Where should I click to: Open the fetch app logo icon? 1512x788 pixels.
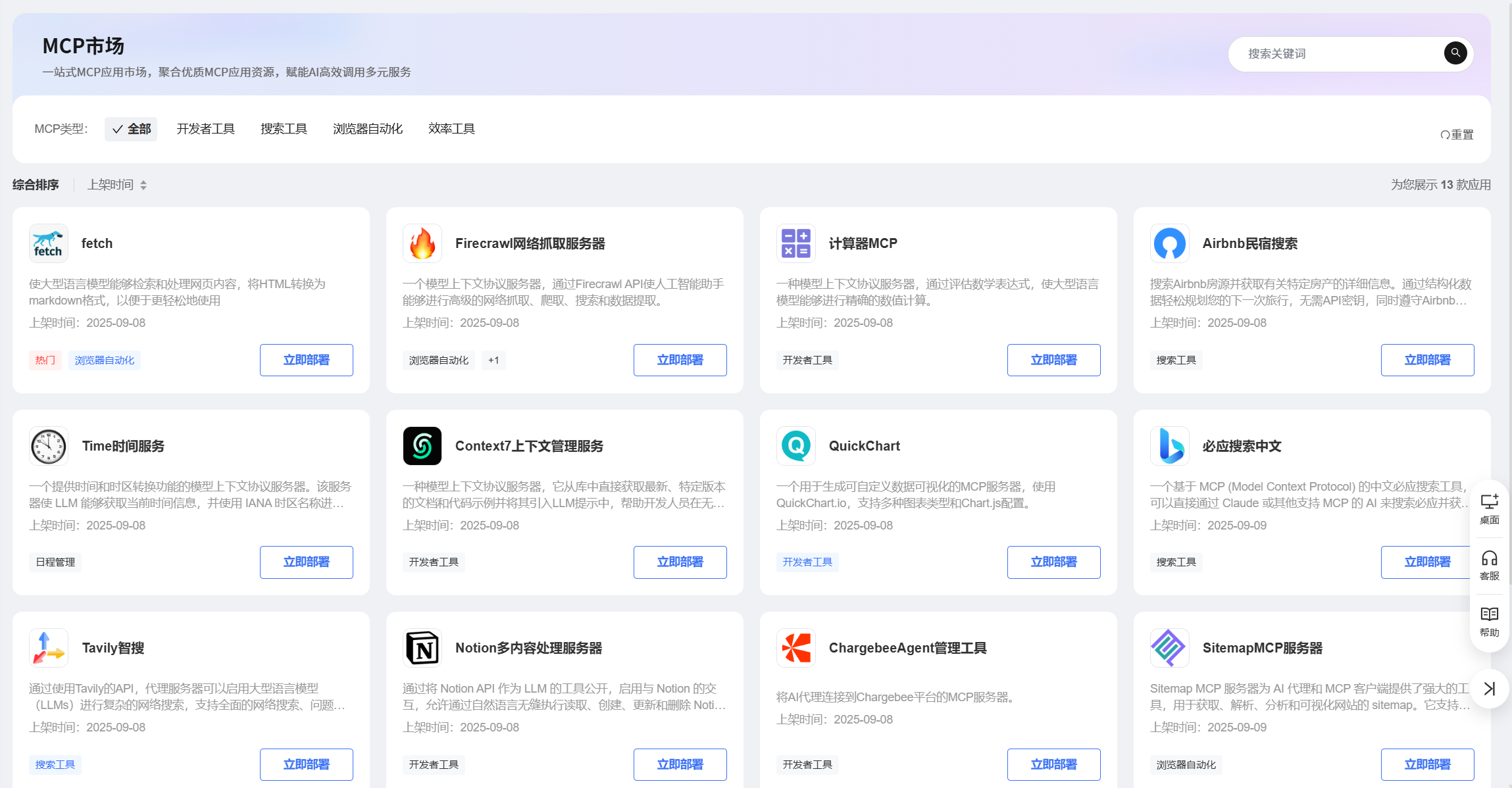tap(49, 243)
